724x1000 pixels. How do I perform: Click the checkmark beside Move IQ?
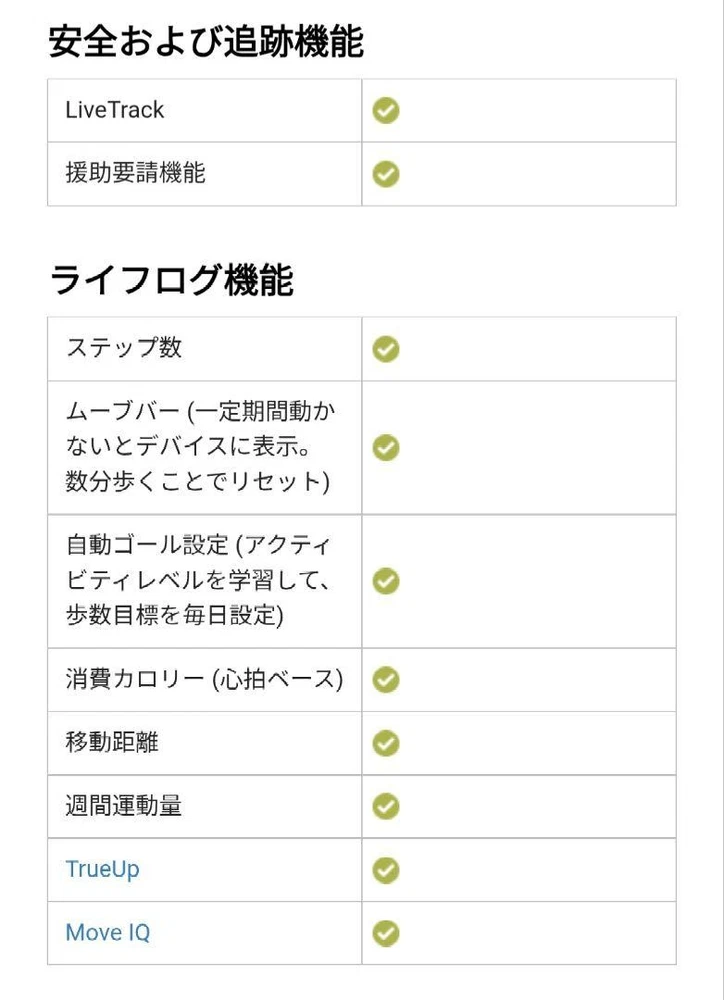click(386, 933)
